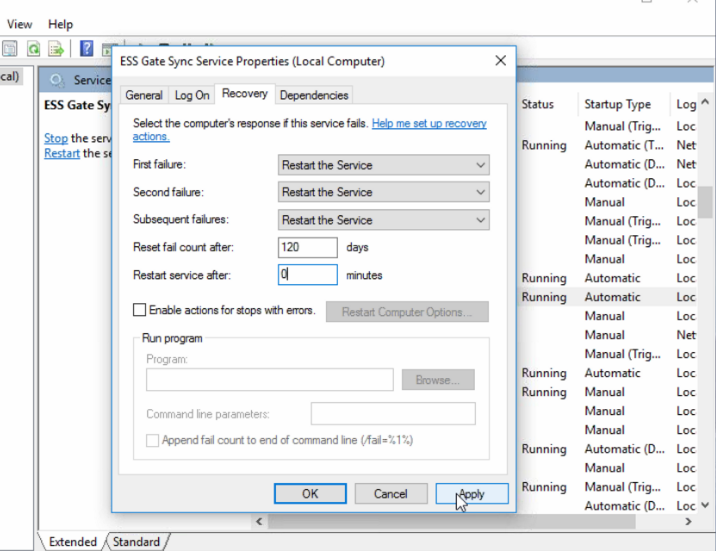716x555 pixels.
Task: Click the OK button
Action: pos(310,494)
